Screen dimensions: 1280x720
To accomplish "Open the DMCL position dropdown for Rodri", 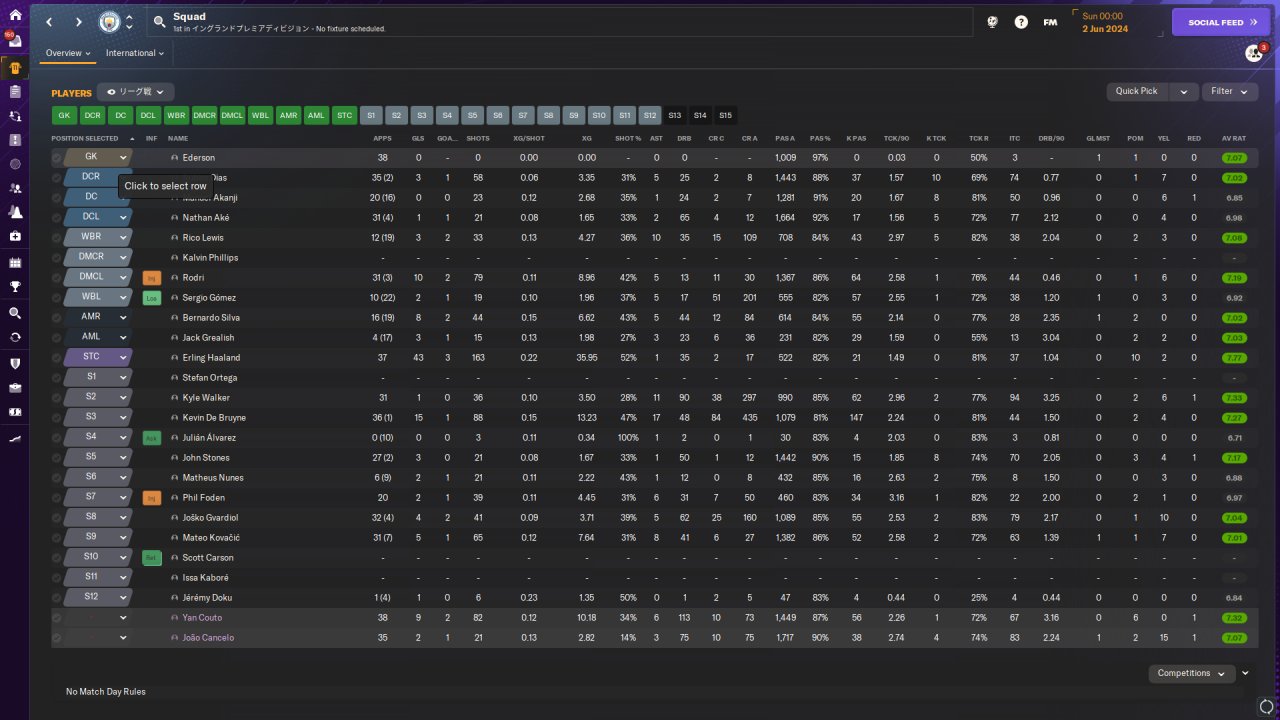I will (123, 277).
